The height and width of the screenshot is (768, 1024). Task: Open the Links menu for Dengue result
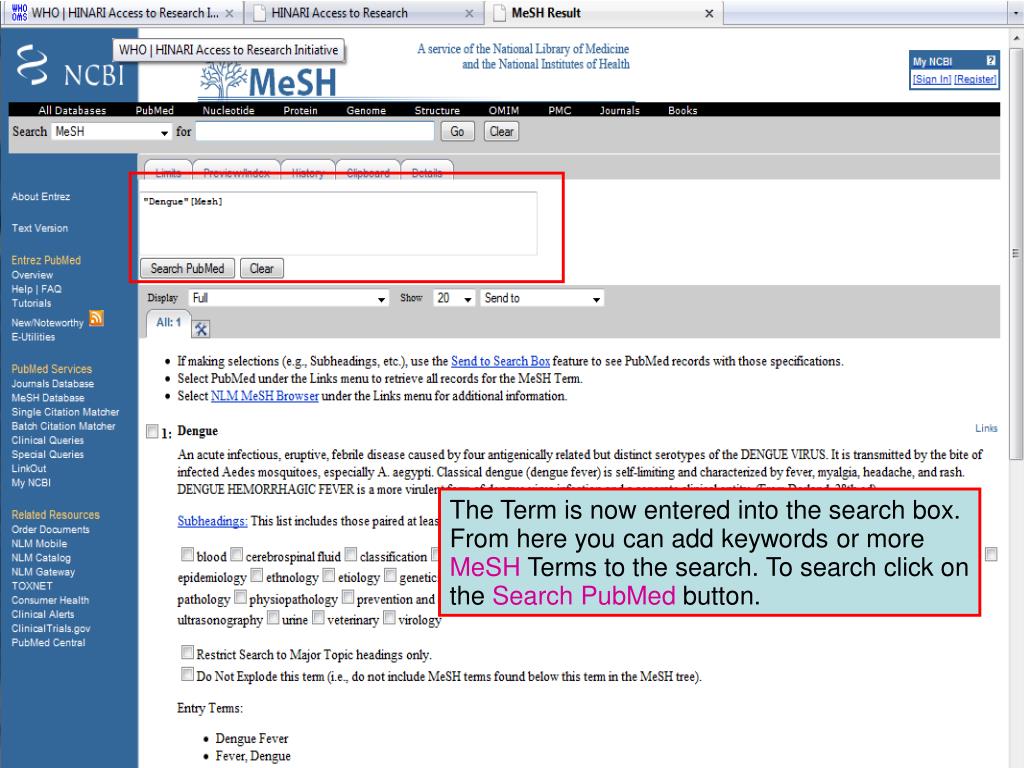[x=986, y=428]
